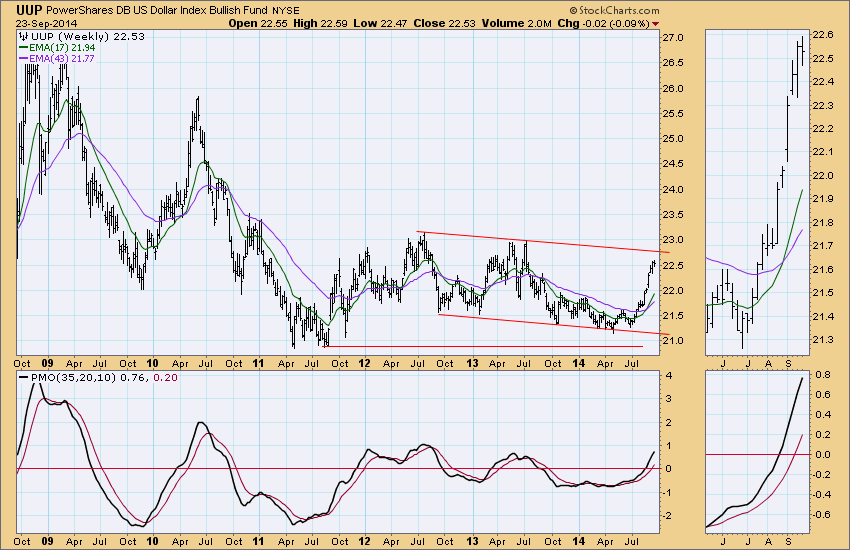Click the 21.3 label on the zoom panel axis
850x550 pixels.
(x=823, y=340)
